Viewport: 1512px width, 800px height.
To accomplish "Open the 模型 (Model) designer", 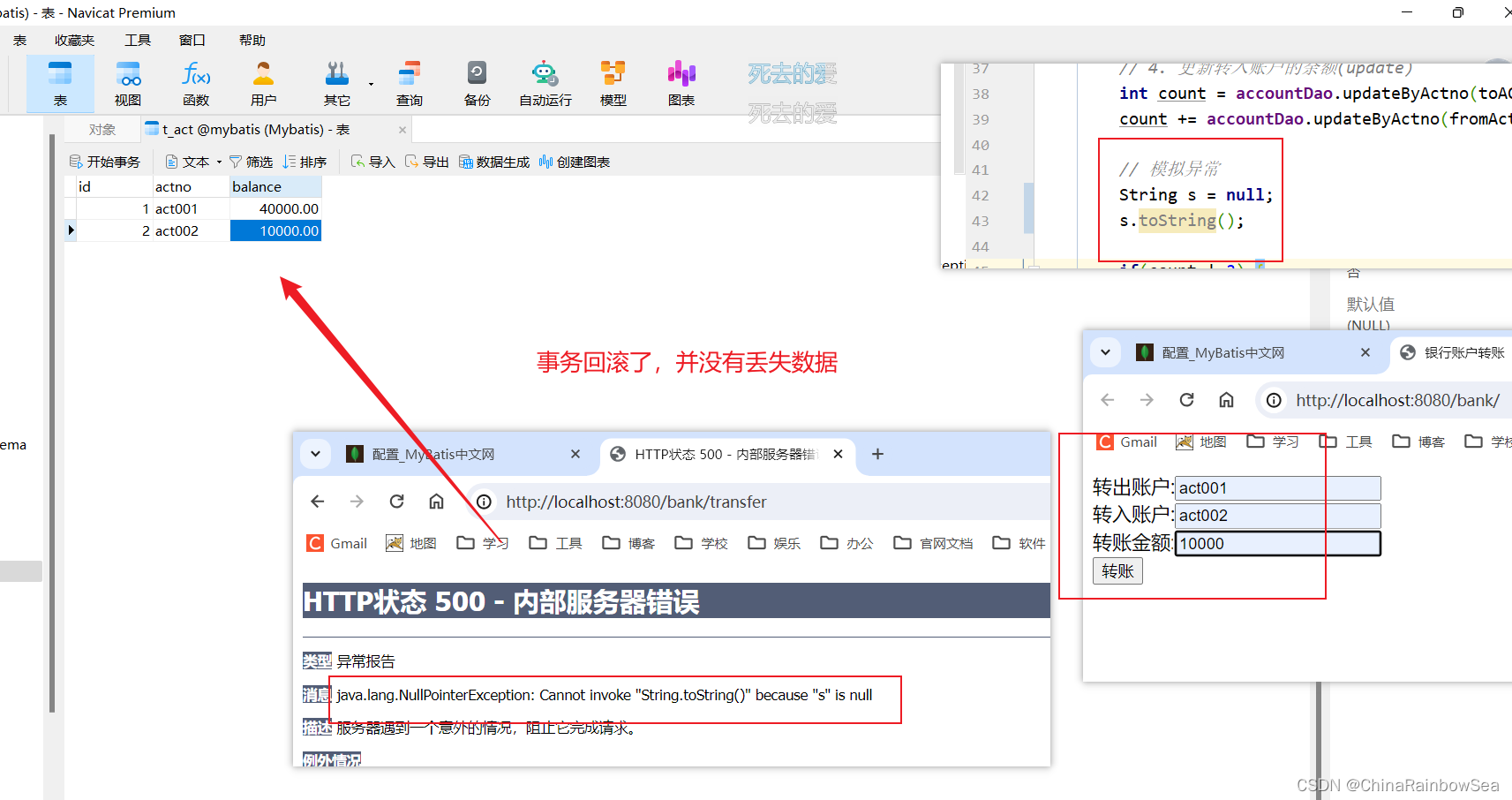I will pyautogui.click(x=613, y=82).
